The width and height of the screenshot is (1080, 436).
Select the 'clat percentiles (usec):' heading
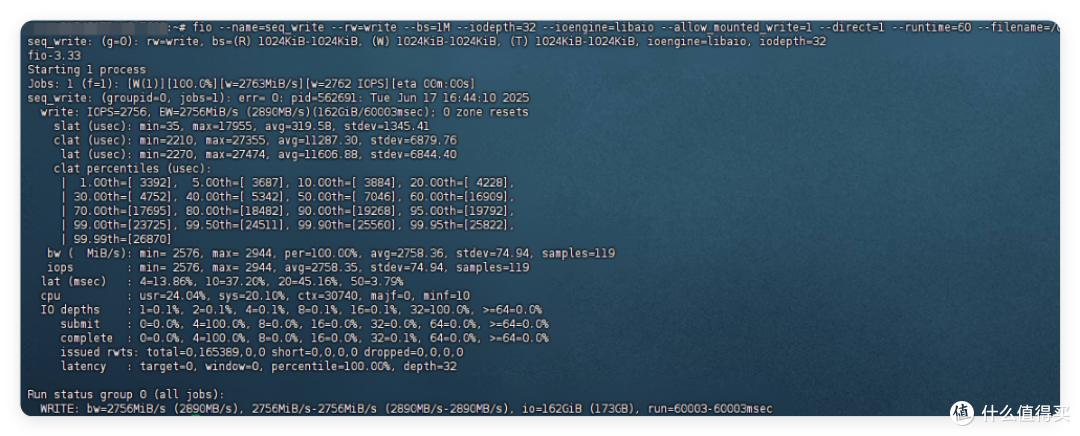point(132,168)
